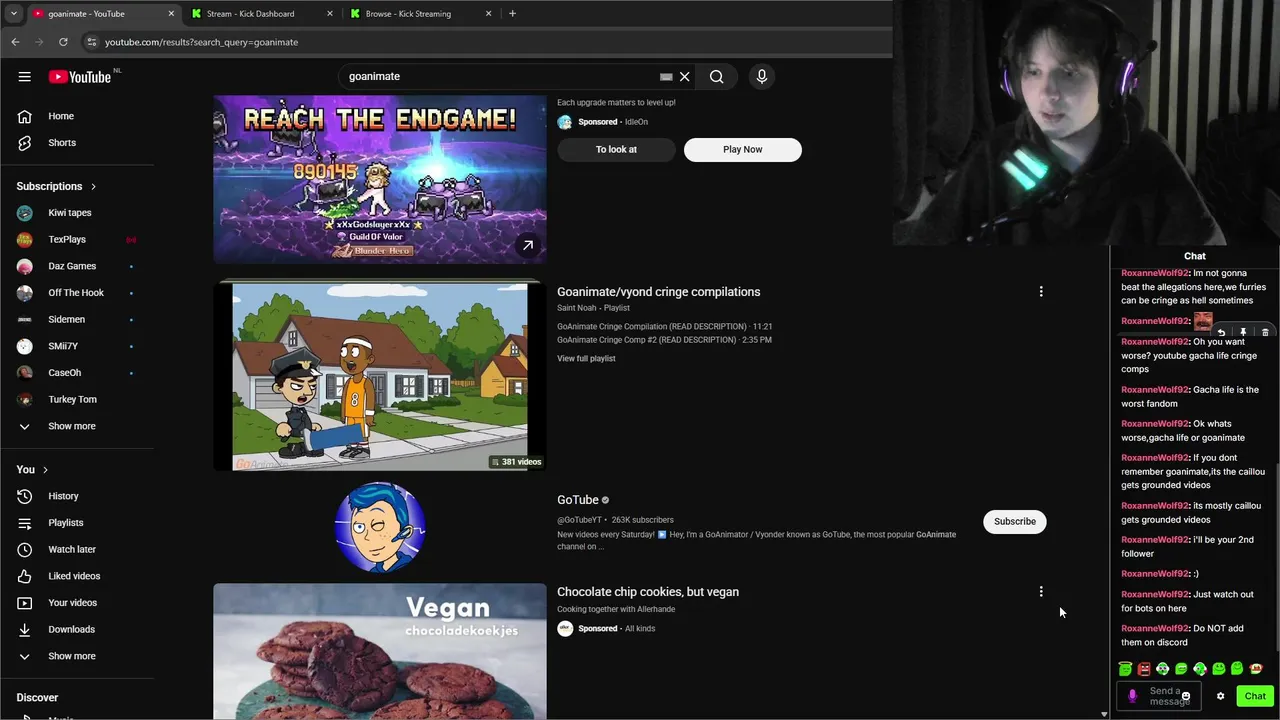Pick the angry red emote in chat
The image size is (1280, 720).
tap(1144, 669)
